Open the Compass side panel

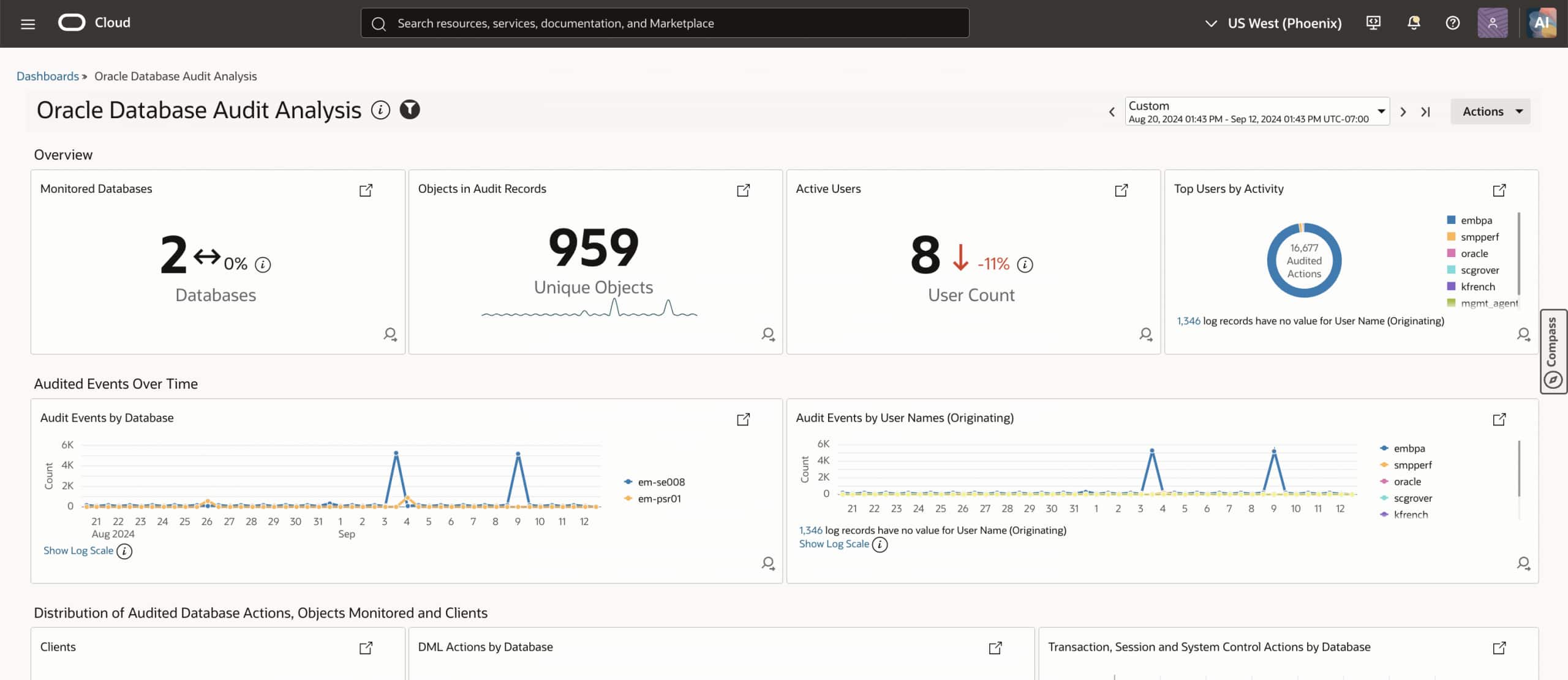point(1553,351)
